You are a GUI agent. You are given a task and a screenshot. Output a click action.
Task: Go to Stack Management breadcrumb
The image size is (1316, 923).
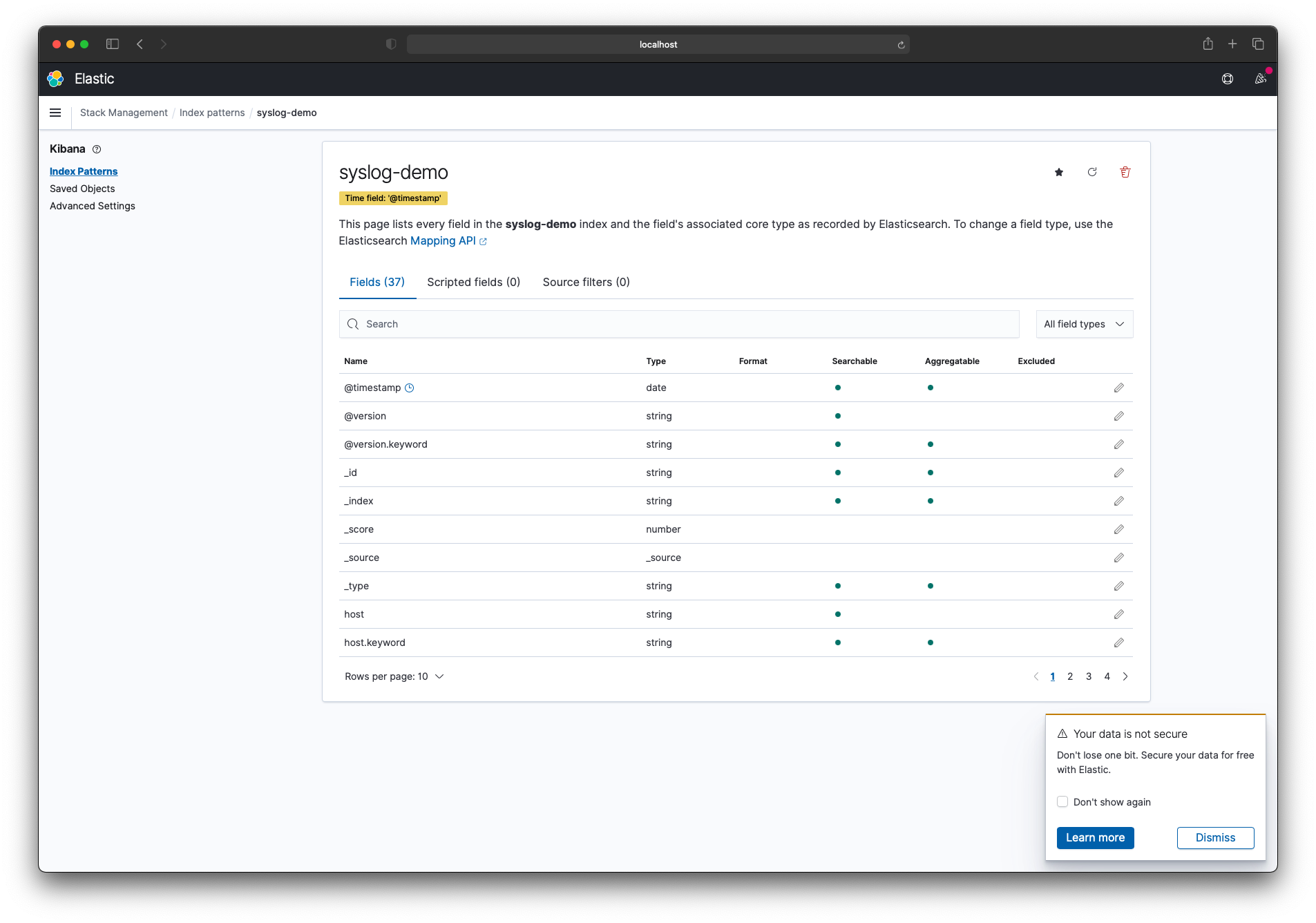(x=124, y=113)
